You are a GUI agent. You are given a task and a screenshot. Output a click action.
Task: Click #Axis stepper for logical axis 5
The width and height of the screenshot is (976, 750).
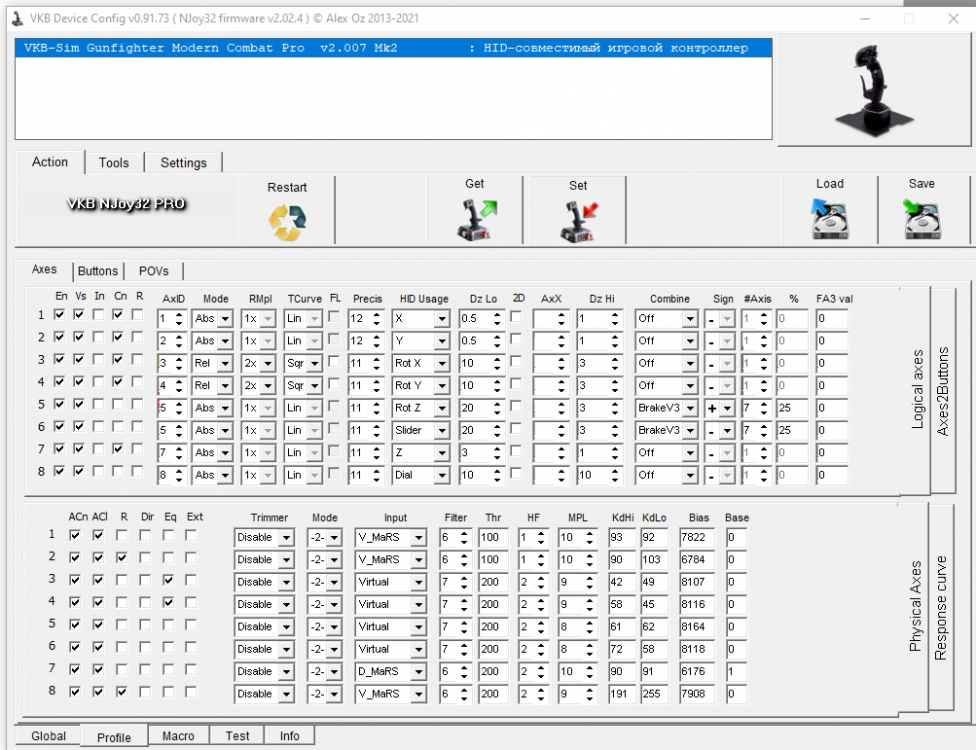(764, 408)
